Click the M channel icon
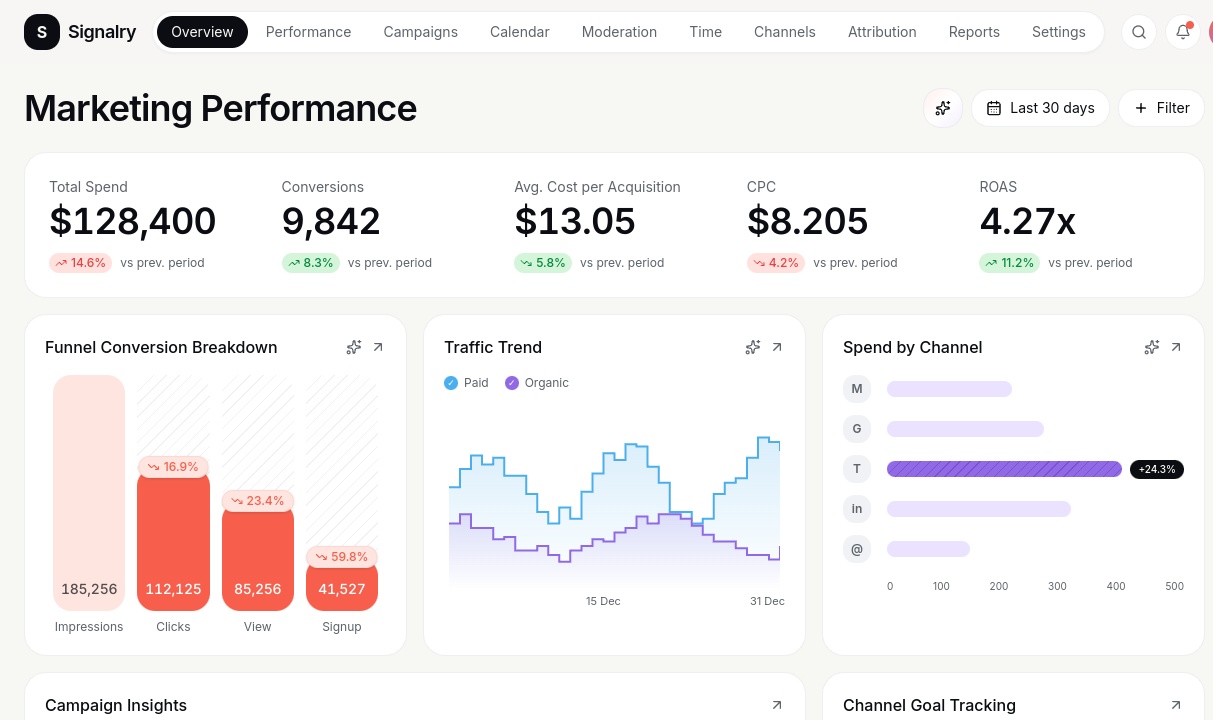 [857, 389]
